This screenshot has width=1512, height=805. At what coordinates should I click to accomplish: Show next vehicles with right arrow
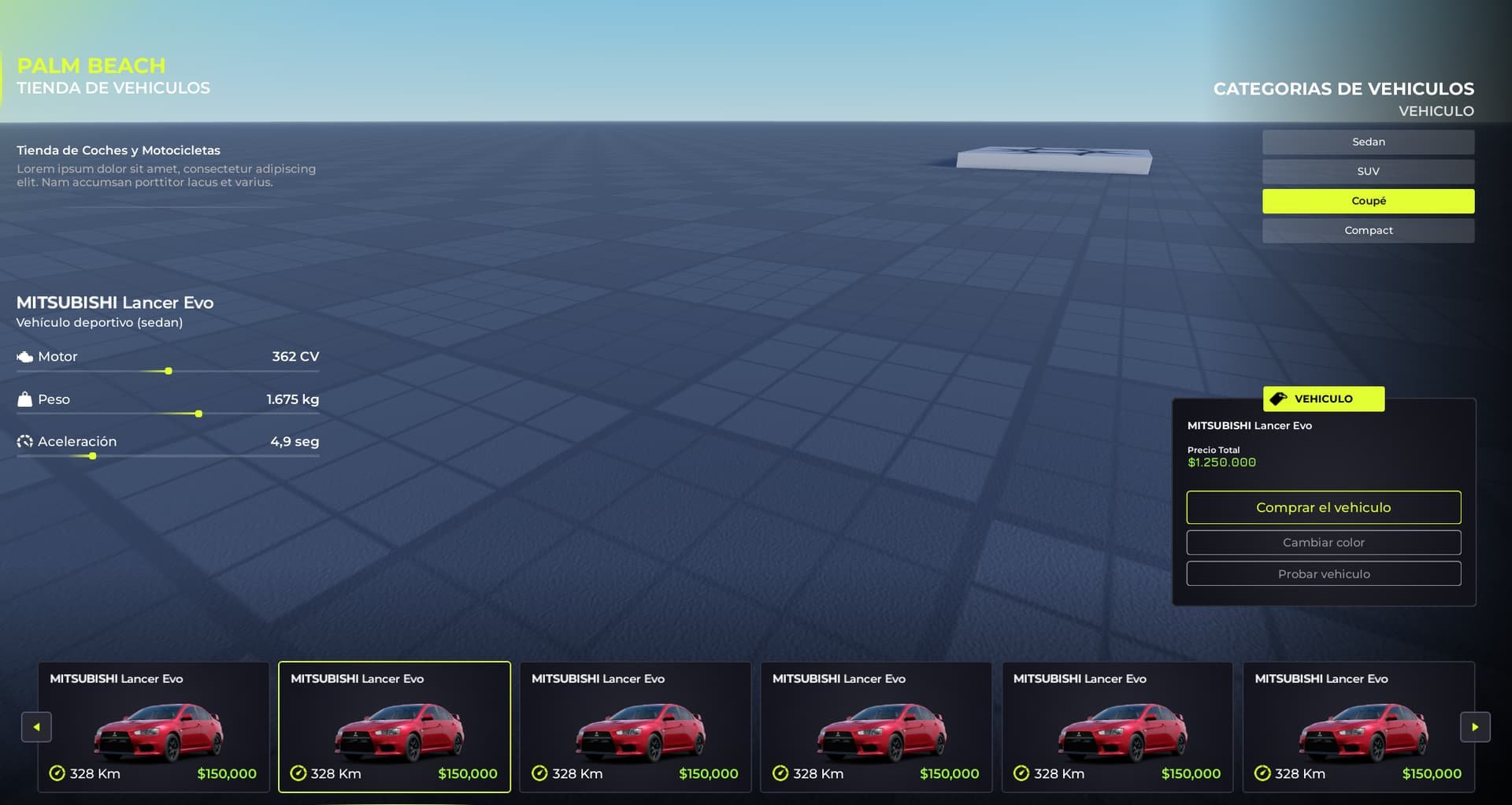[x=1475, y=727]
